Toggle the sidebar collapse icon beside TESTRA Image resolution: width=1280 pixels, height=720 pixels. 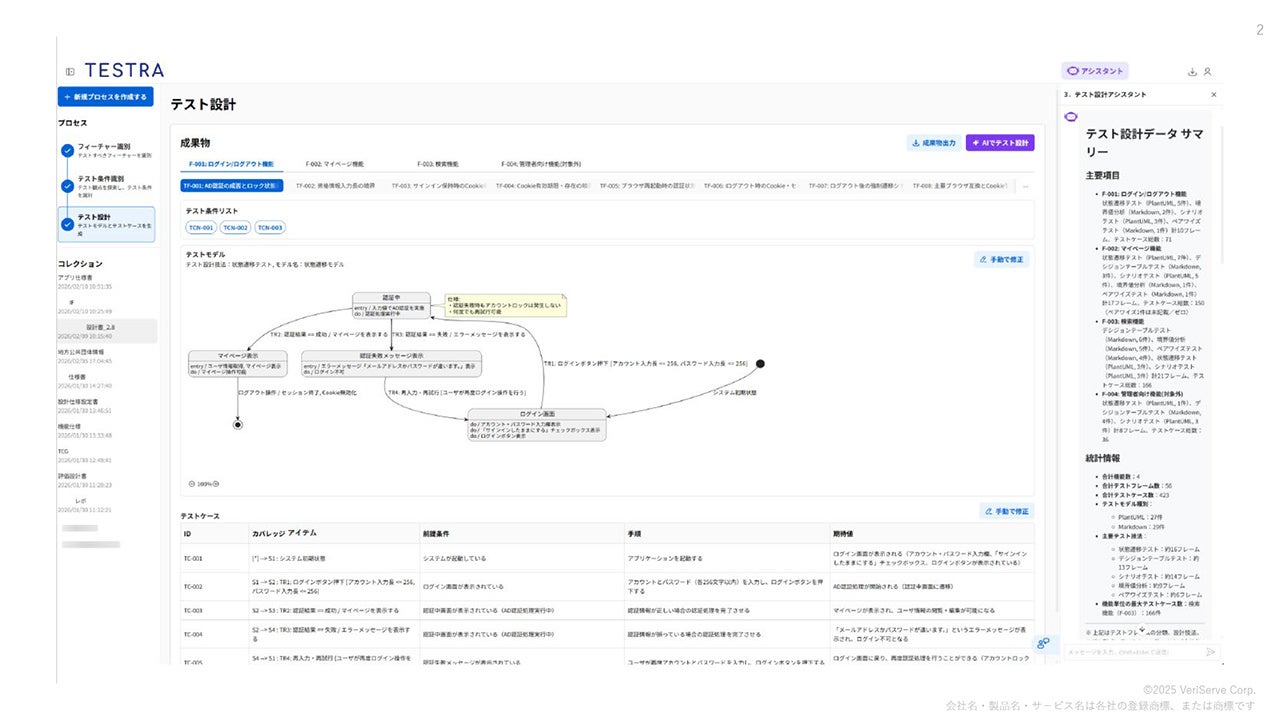click(70, 71)
